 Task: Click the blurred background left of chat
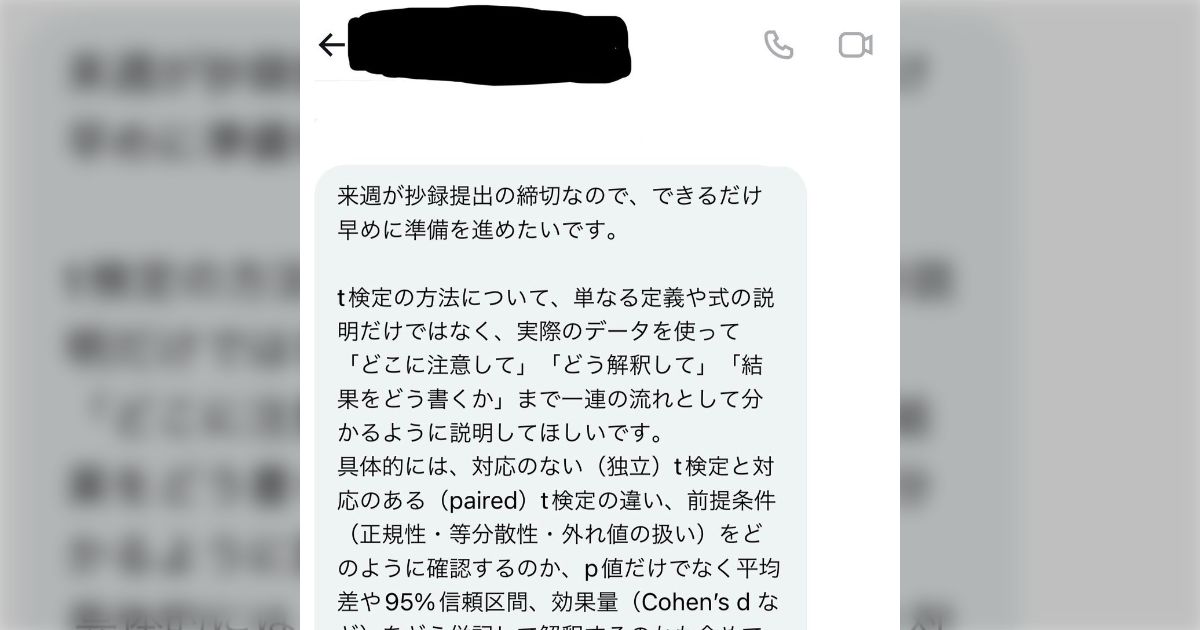click(150, 315)
